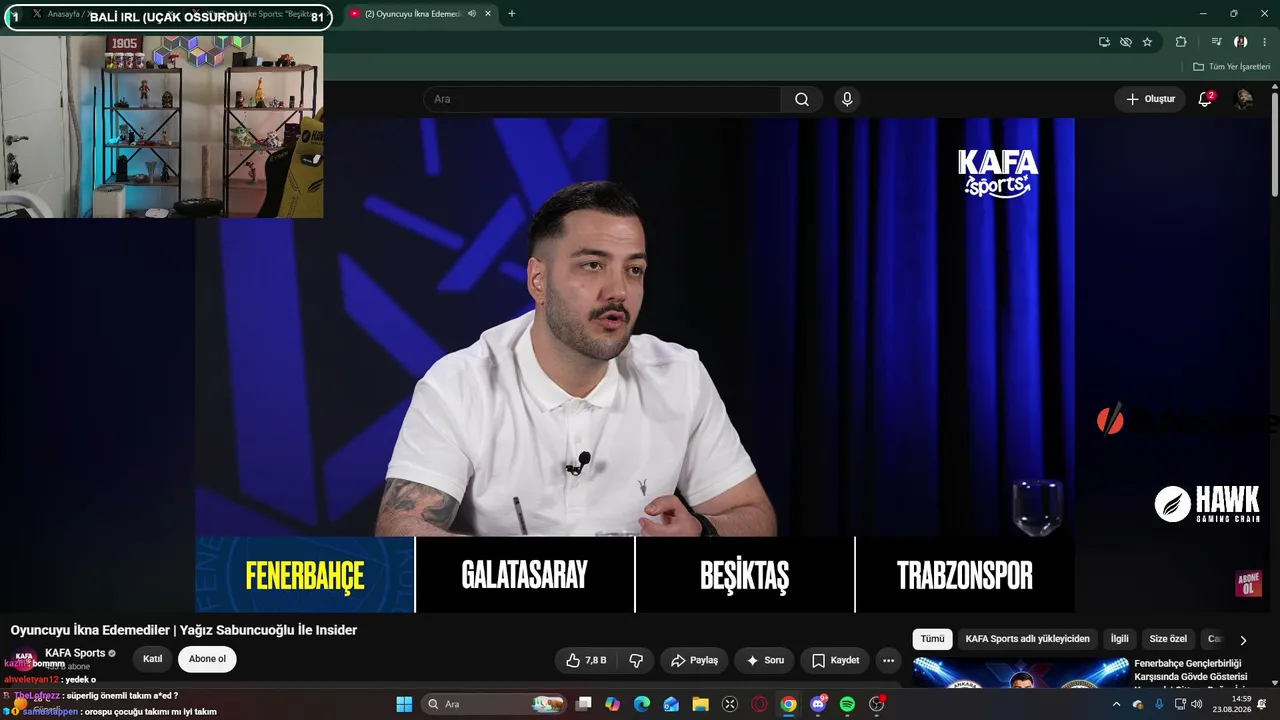Open Microsoft Edge from the taskbar
Screen dimensions: 1280x720
[642, 704]
